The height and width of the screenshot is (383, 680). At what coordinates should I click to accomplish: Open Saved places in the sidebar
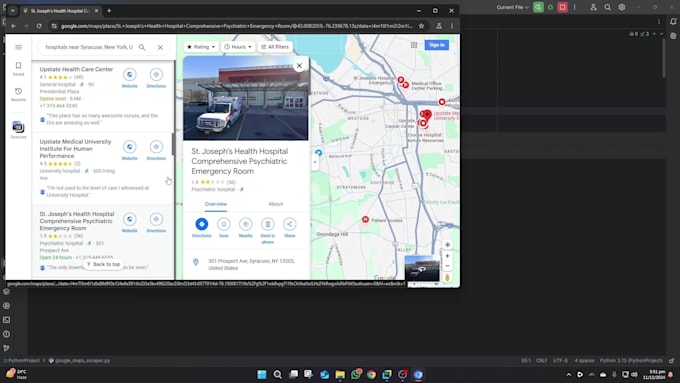click(18, 69)
